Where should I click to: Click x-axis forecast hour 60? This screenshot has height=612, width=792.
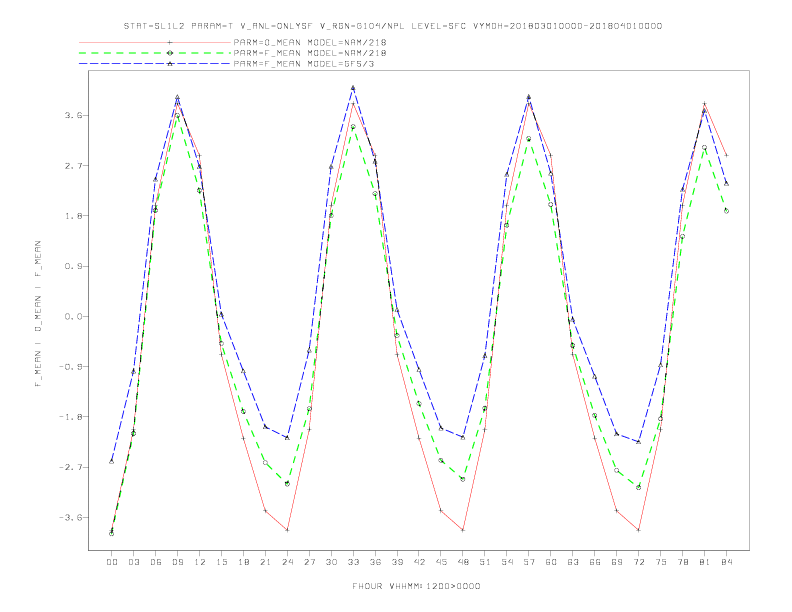tap(551, 562)
